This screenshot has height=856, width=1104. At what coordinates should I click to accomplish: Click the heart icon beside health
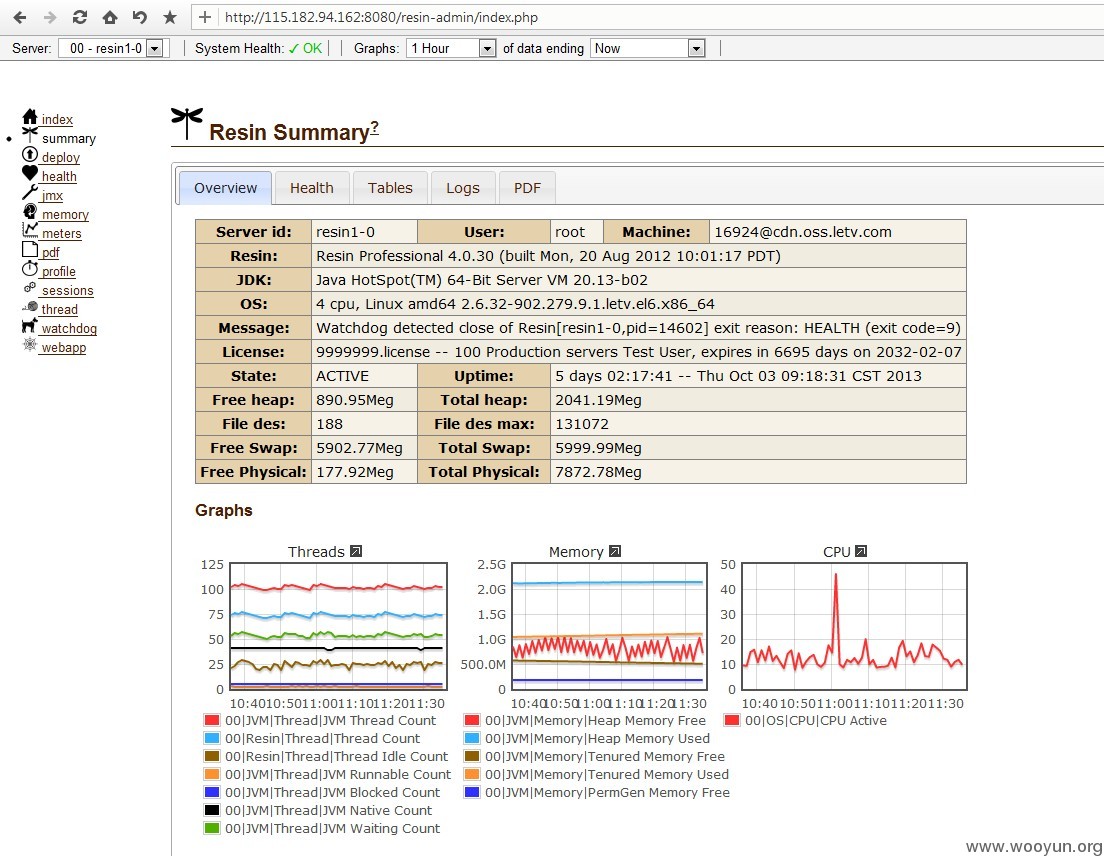tap(30, 172)
